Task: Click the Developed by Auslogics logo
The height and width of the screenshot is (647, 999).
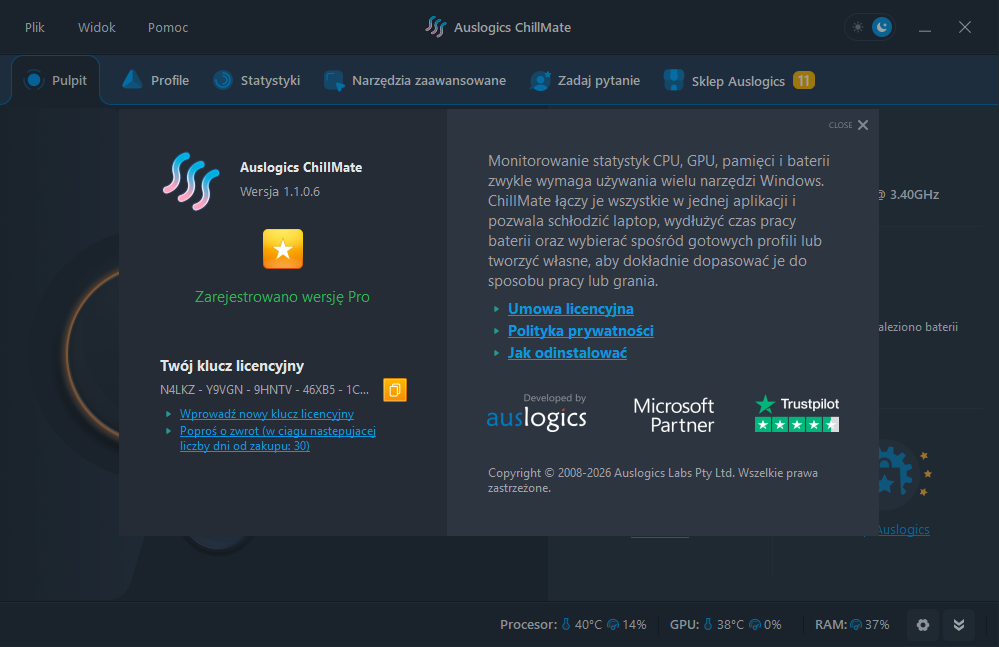Action: (x=536, y=413)
